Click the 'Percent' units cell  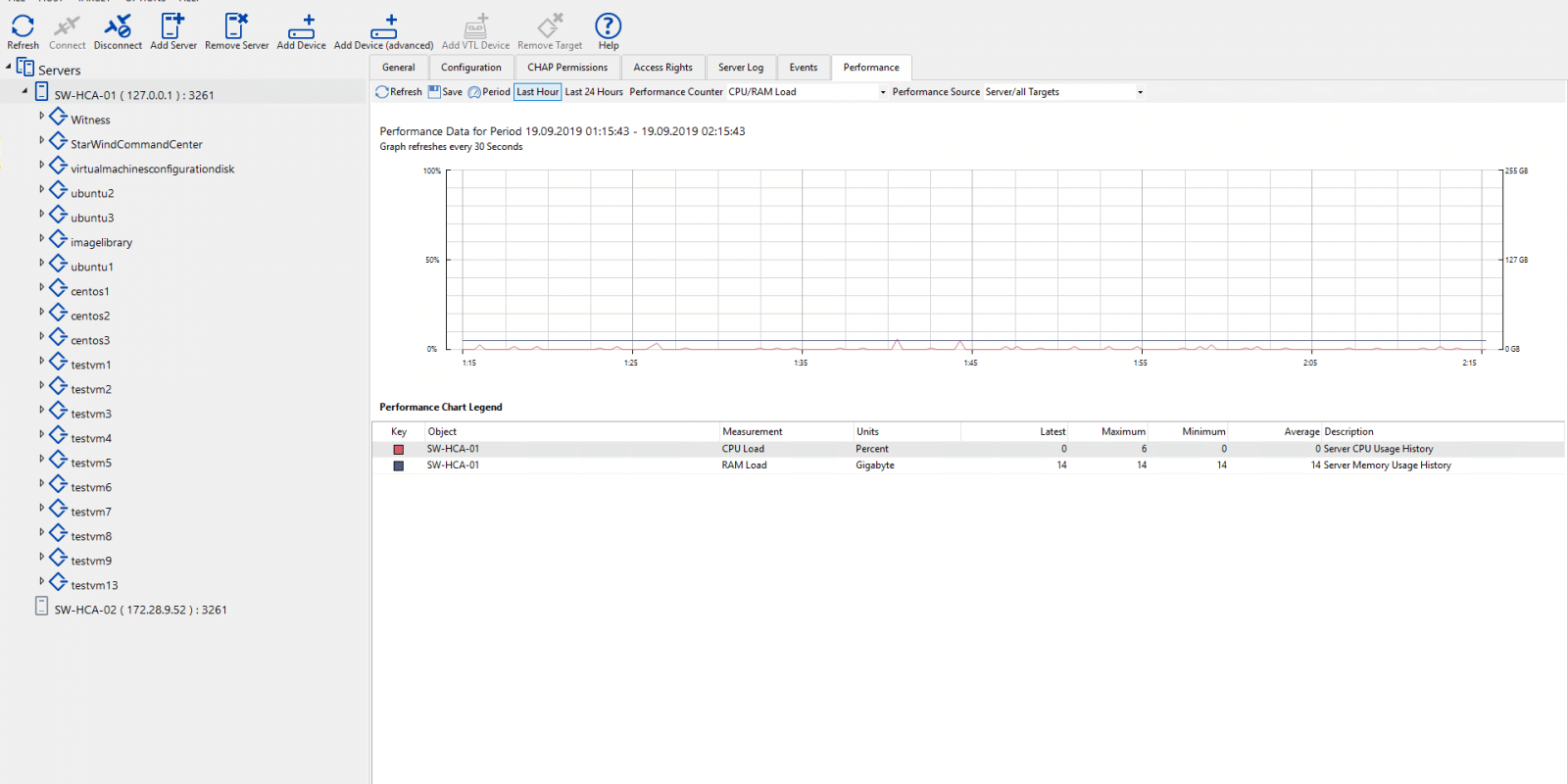point(872,449)
